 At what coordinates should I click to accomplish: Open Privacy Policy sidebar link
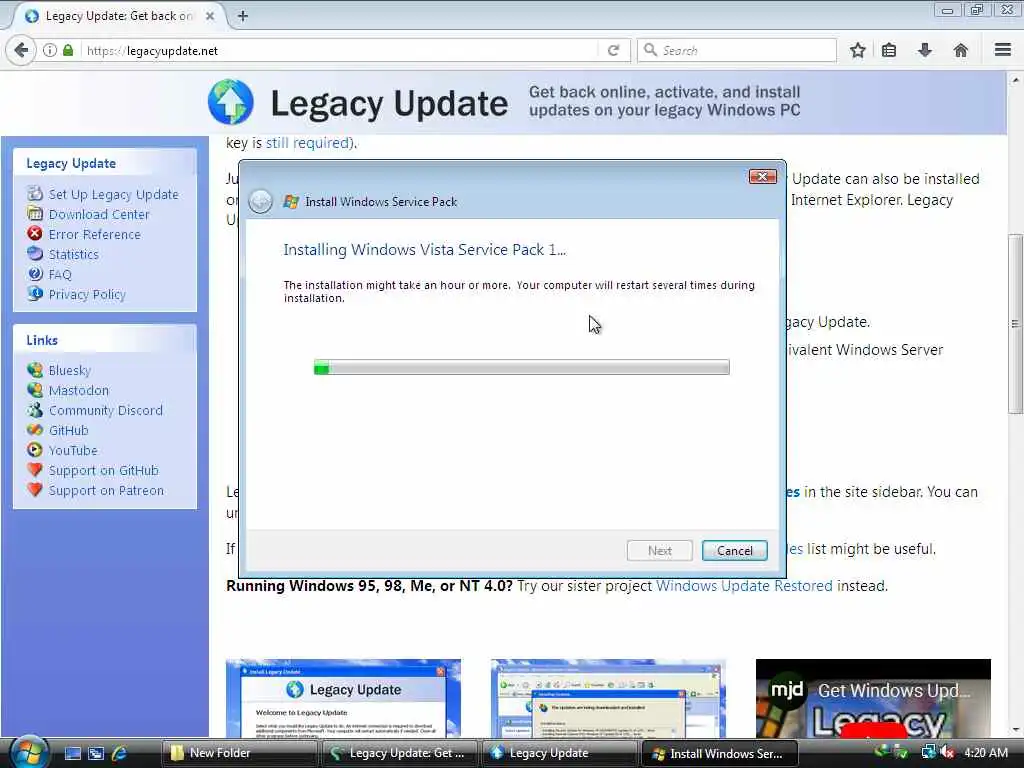pyautogui.click(x=87, y=295)
